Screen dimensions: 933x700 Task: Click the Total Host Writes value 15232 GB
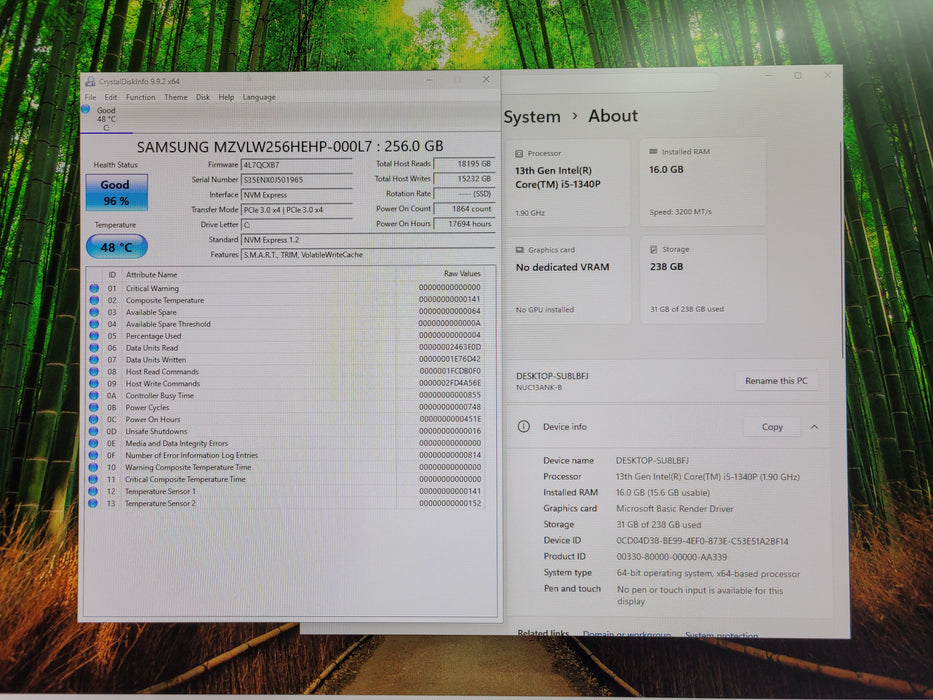click(x=464, y=179)
